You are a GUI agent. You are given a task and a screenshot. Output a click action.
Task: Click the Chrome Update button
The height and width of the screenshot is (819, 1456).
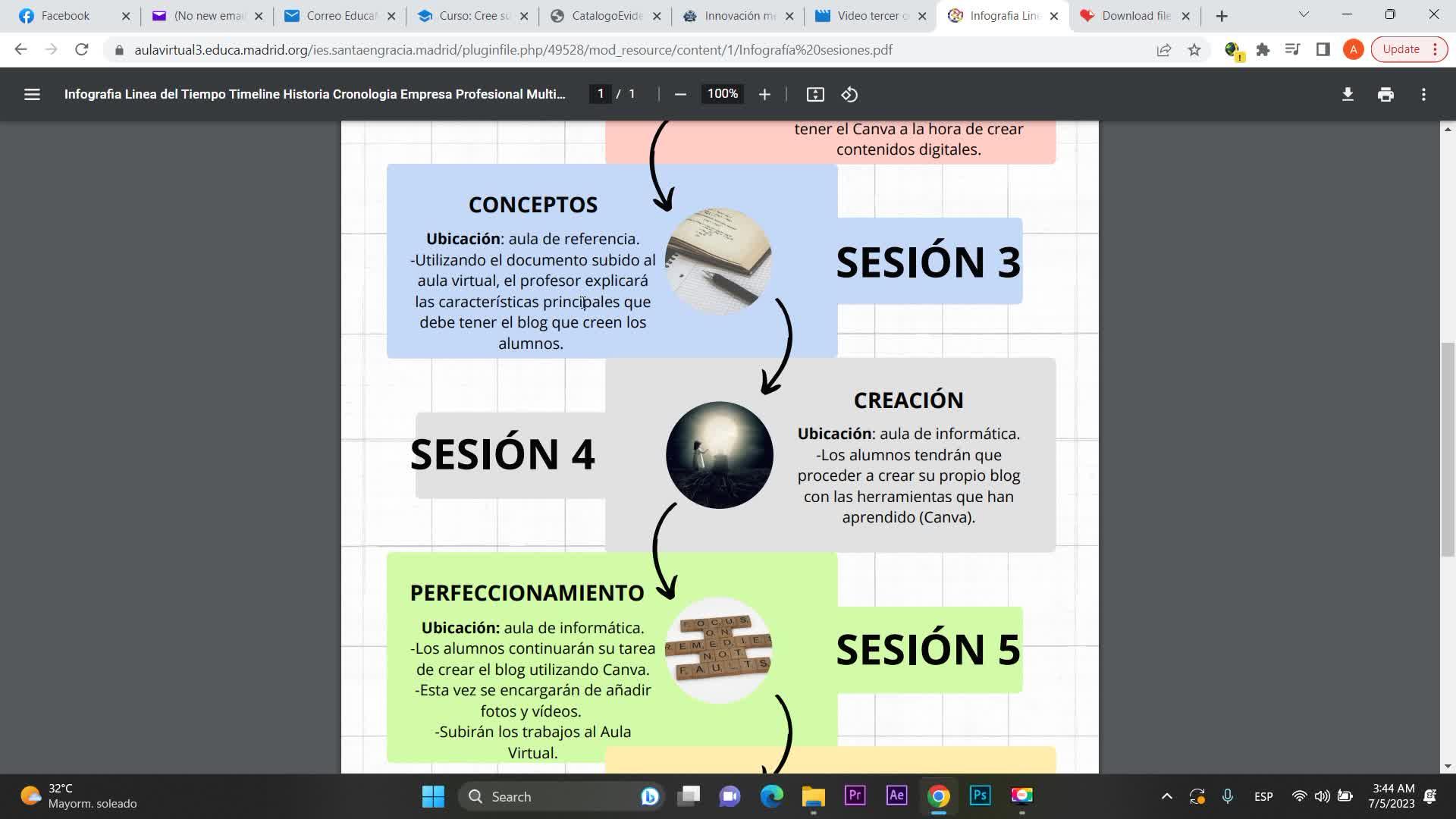pyautogui.click(x=1401, y=49)
